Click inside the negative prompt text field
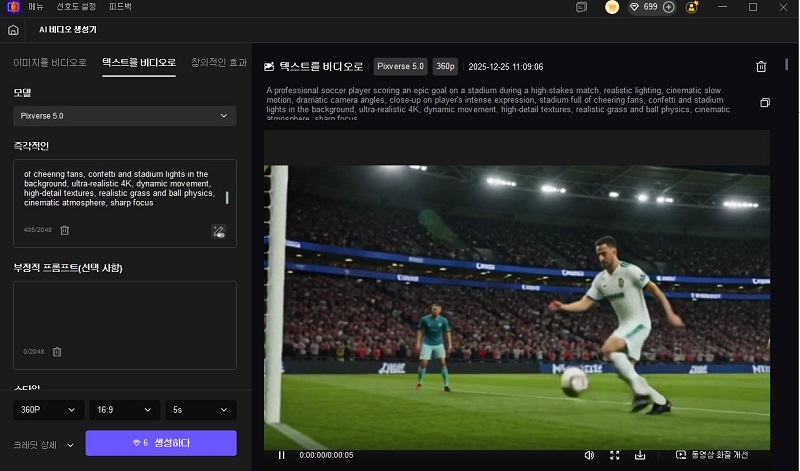 pyautogui.click(x=125, y=310)
